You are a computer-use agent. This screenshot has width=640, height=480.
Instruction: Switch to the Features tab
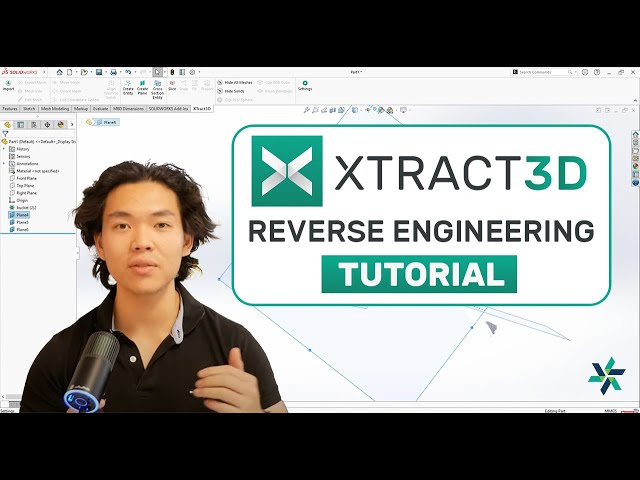[10, 109]
